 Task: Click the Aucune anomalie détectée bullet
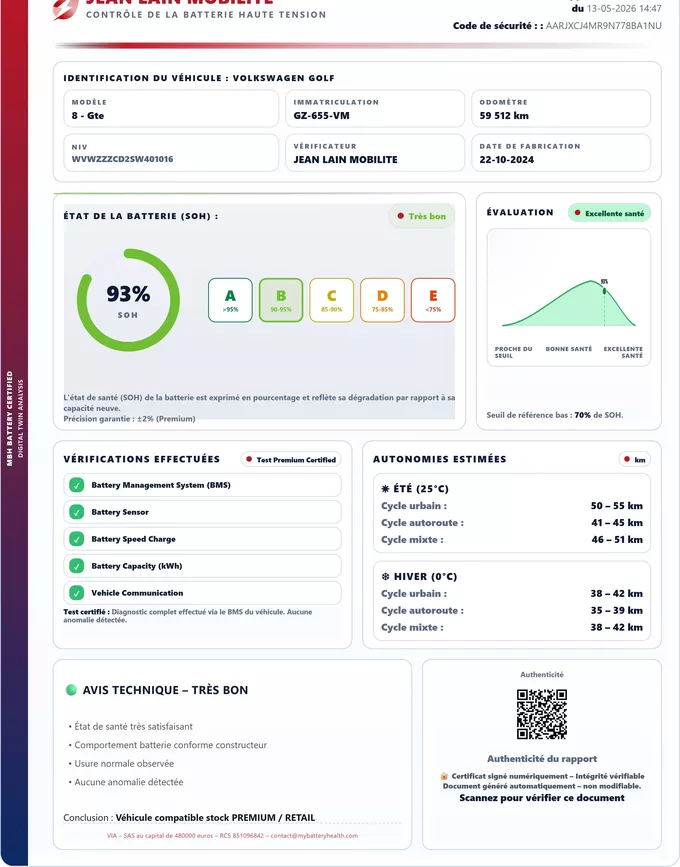click(x=125, y=782)
